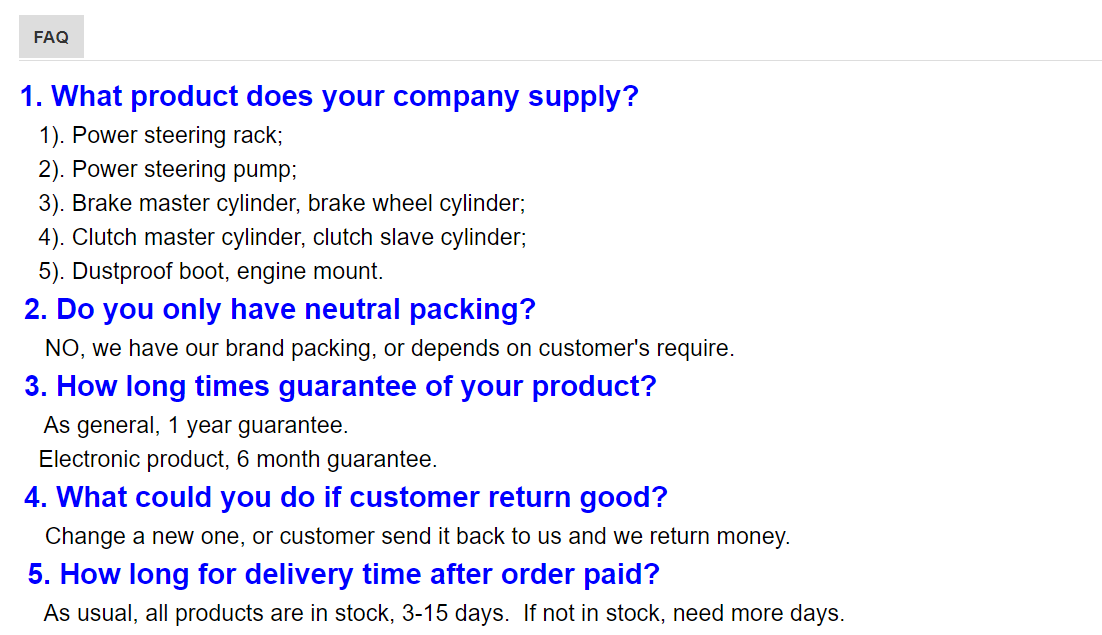Click the word 'supply?' in the first heading
This screenshot has height=635, width=1102.
click(583, 97)
